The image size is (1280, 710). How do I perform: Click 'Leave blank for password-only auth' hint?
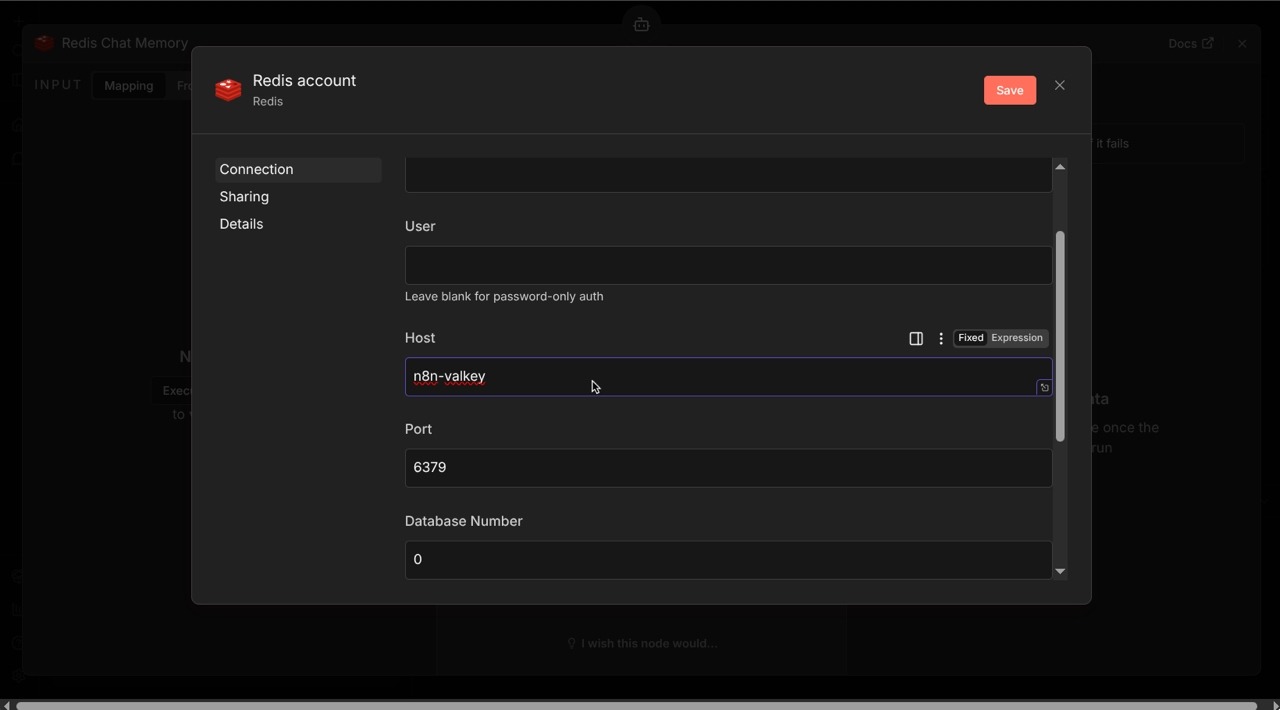click(504, 297)
